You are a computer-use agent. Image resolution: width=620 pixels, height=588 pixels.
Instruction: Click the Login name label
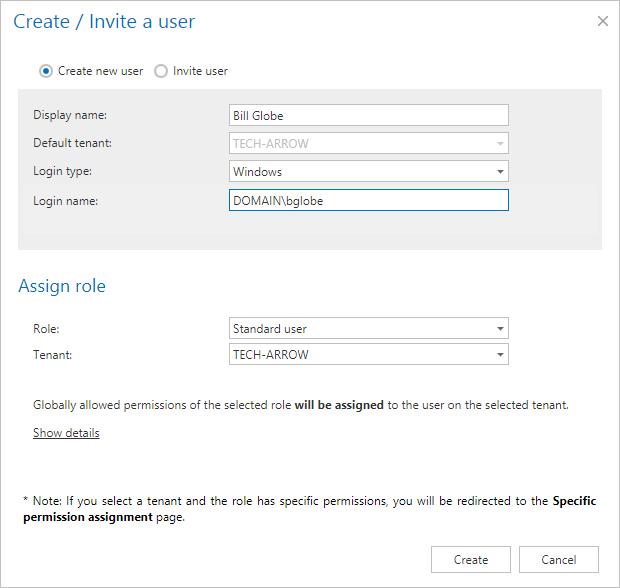click(x=65, y=201)
